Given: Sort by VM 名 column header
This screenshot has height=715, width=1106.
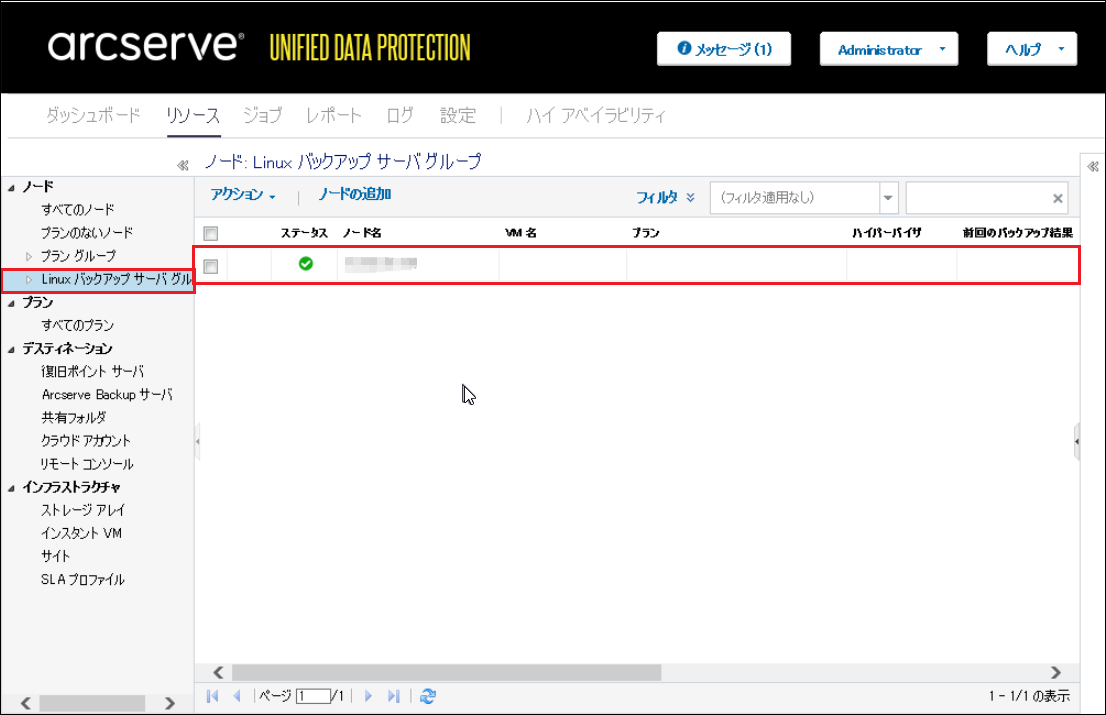Looking at the screenshot, I should [521, 233].
